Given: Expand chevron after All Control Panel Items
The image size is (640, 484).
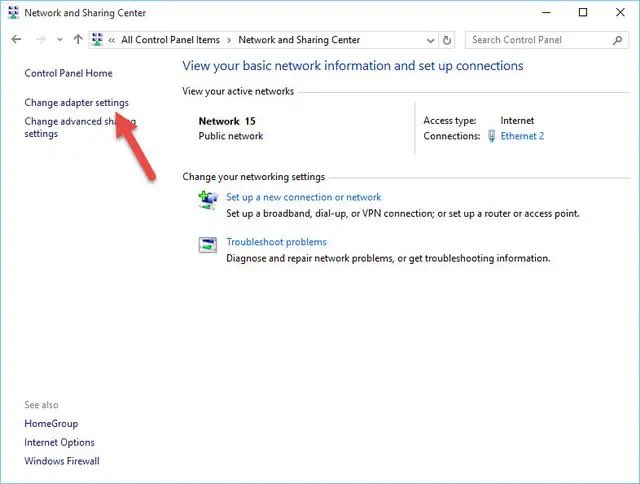Looking at the screenshot, I should pyautogui.click(x=229, y=40).
